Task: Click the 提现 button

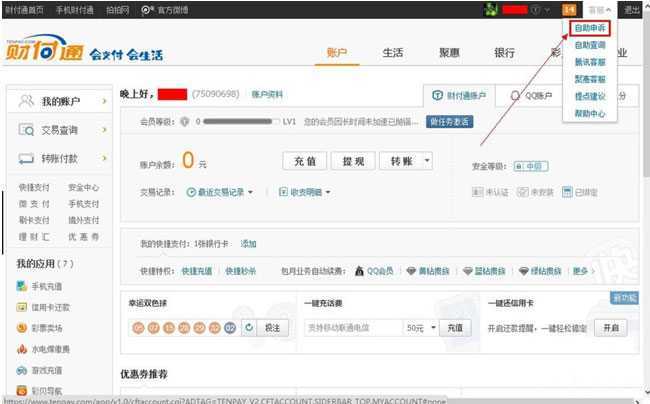Action: click(353, 161)
